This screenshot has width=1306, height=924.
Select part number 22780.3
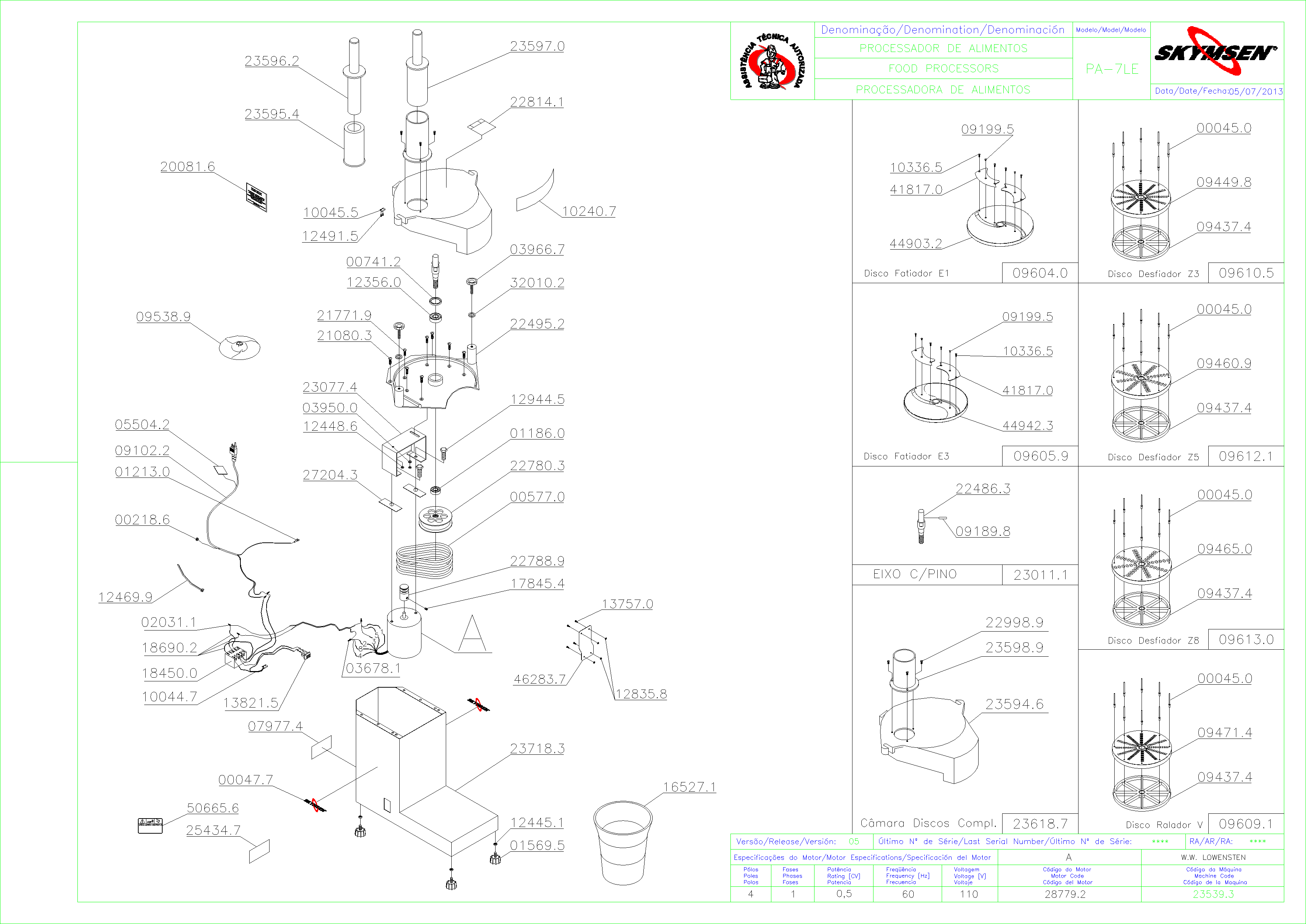[537, 466]
